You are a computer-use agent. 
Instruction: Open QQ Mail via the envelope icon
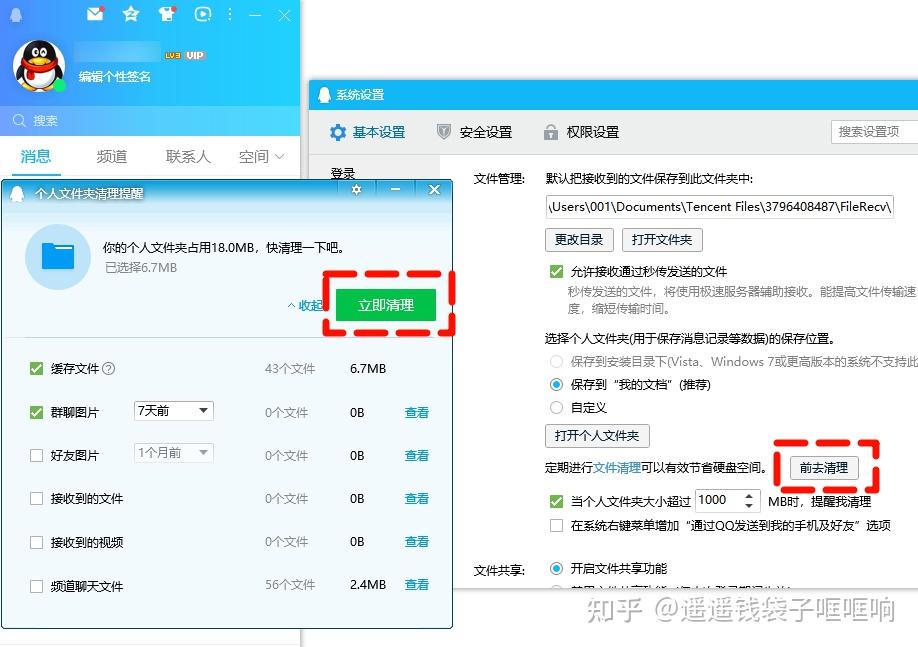point(95,14)
